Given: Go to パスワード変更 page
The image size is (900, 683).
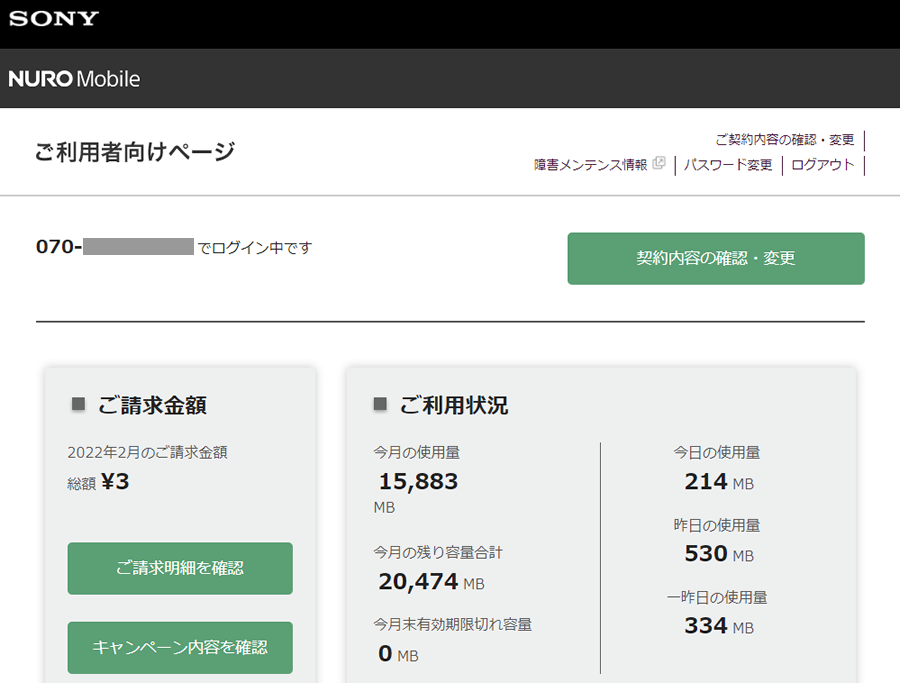Looking at the screenshot, I should 728,165.
